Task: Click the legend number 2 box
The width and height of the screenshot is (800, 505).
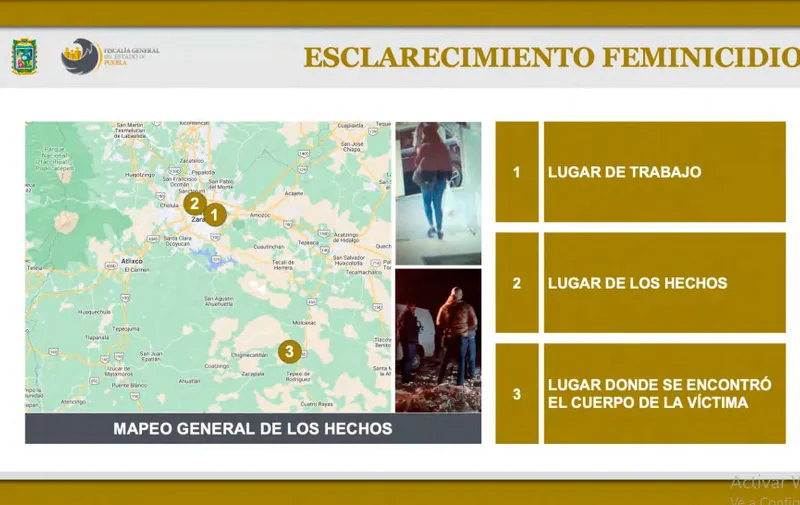Action: pos(517,283)
